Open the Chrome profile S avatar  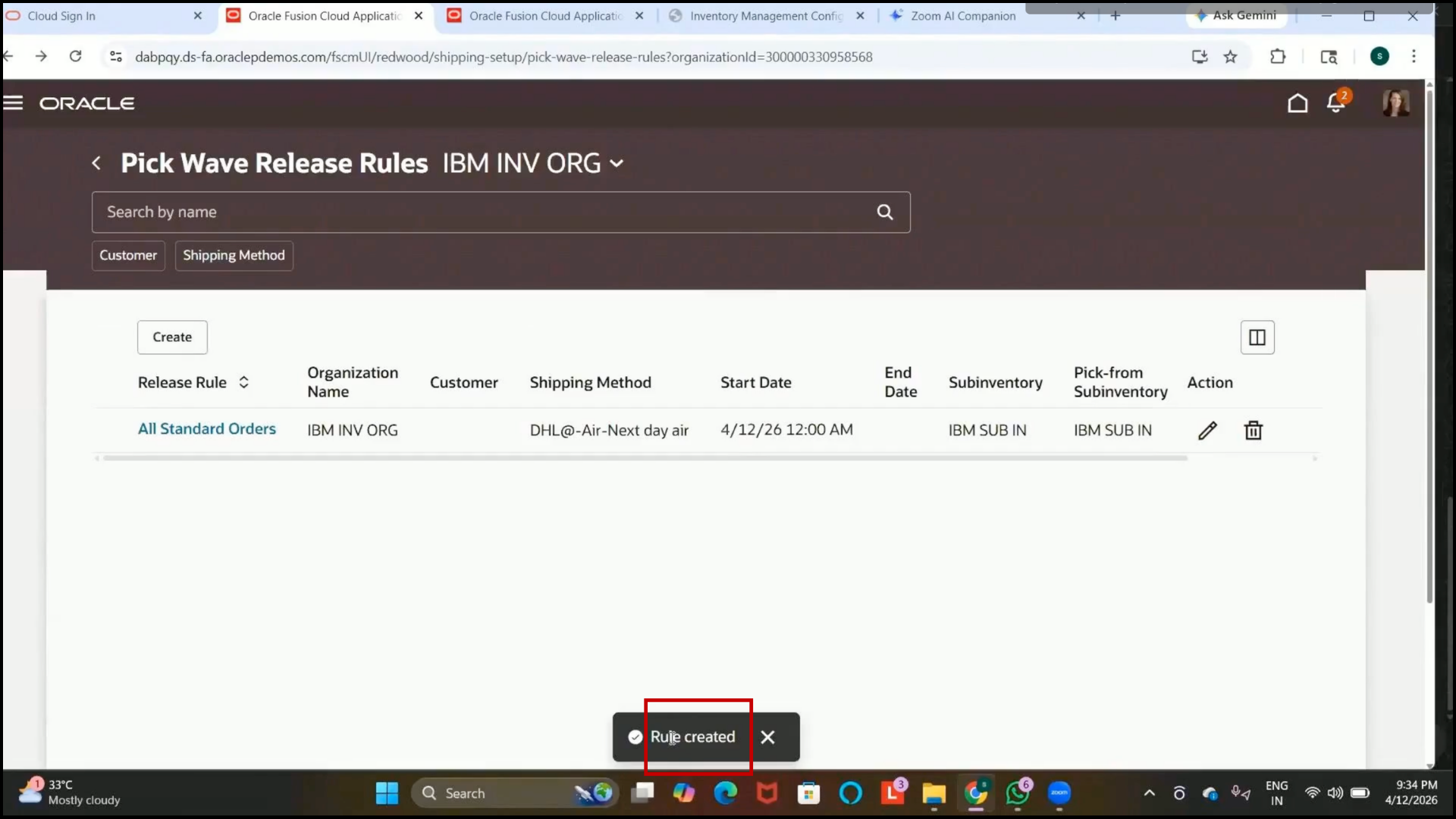[x=1379, y=56]
